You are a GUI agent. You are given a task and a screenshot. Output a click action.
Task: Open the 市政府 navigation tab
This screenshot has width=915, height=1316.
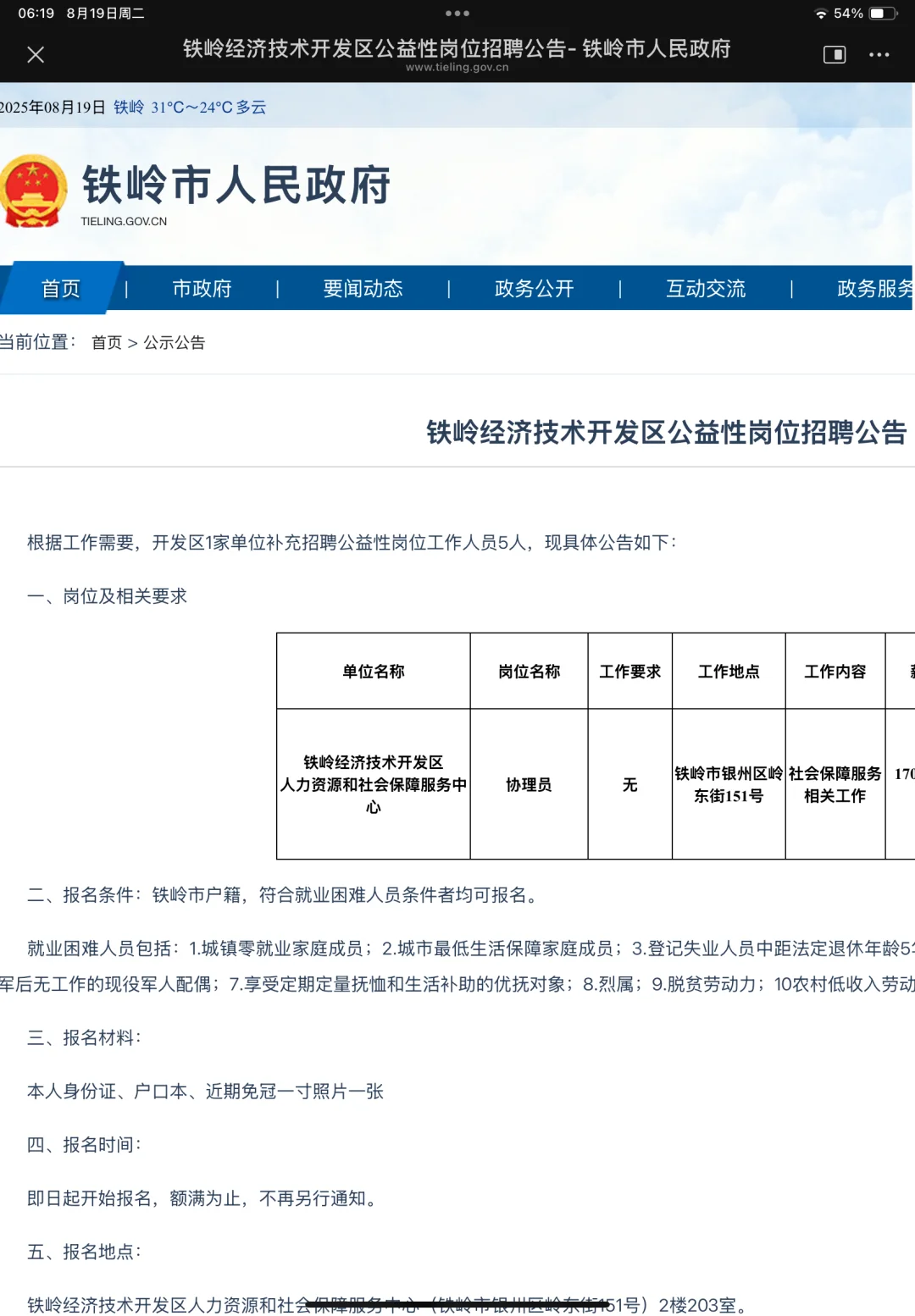point(202,289)
